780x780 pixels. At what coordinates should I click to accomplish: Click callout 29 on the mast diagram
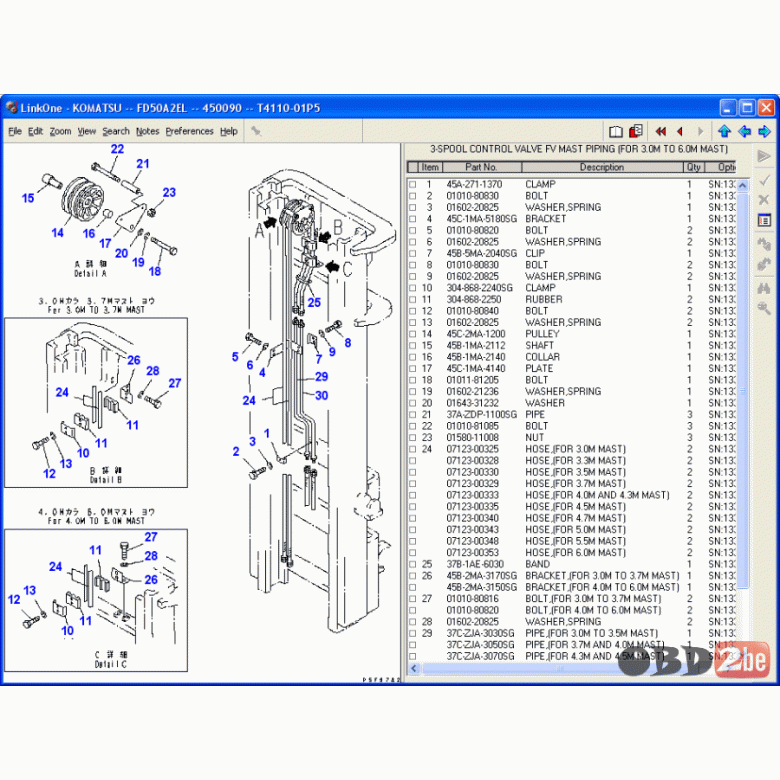(321, 377)
